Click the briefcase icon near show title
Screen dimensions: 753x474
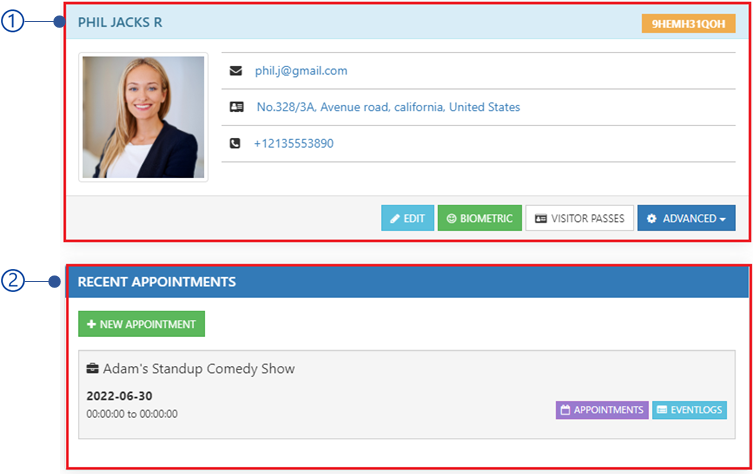pos(92,368)
